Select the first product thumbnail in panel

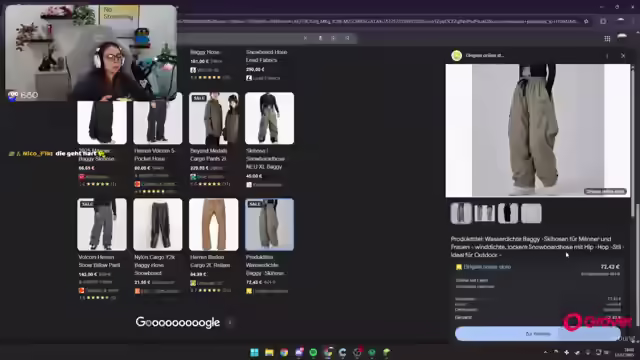(461, 213)
